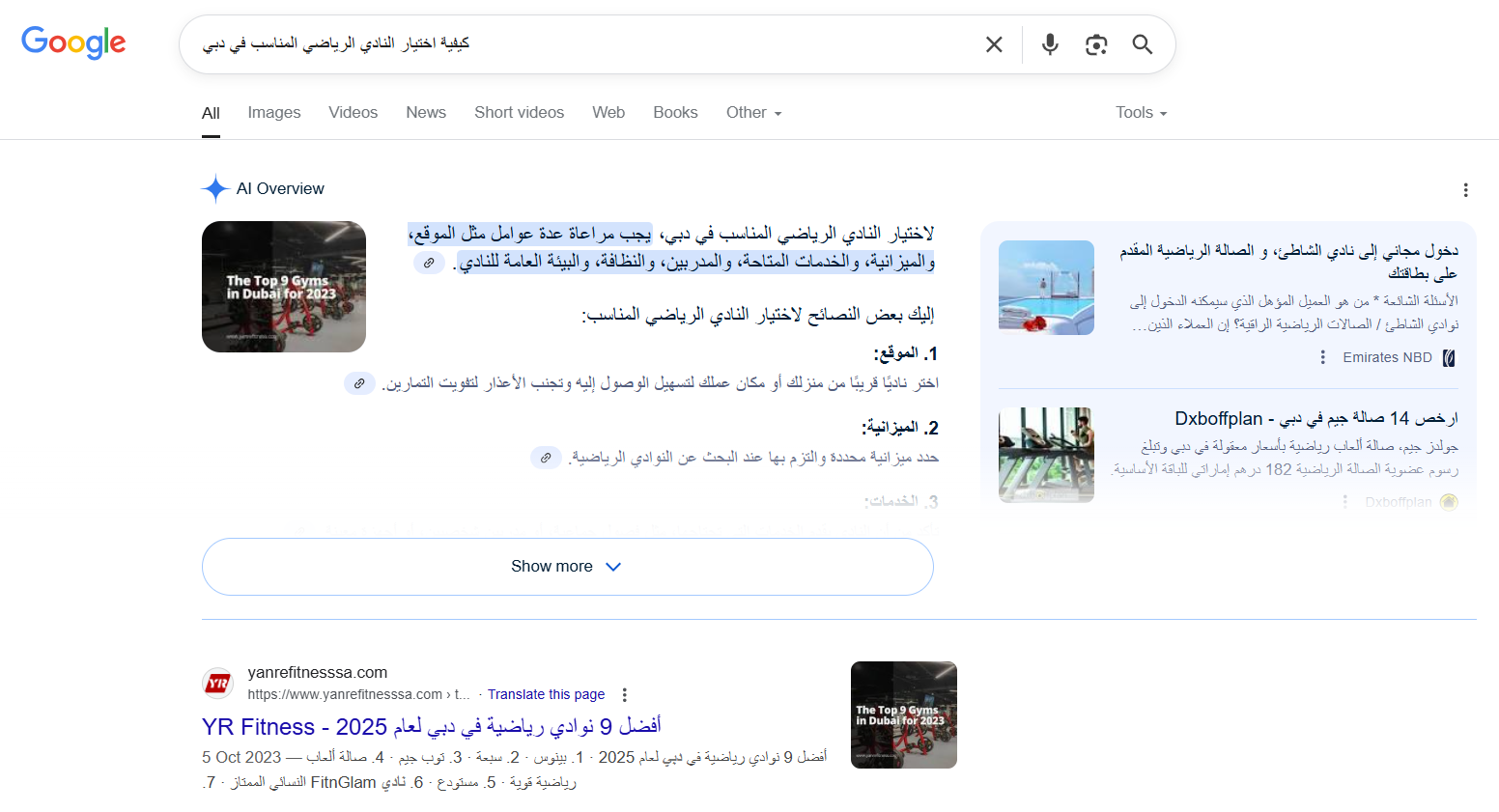Viewport: 1499px width, 812px height.
Task: Select Videos from the results filters
Action: tap(353, 112)
